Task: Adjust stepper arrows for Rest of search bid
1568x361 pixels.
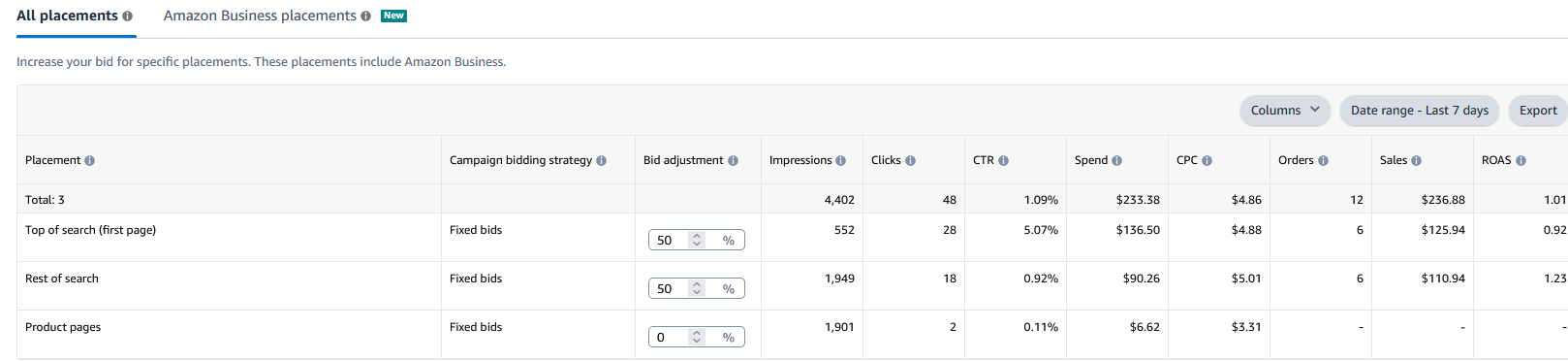Action: [x=696, y=288]
